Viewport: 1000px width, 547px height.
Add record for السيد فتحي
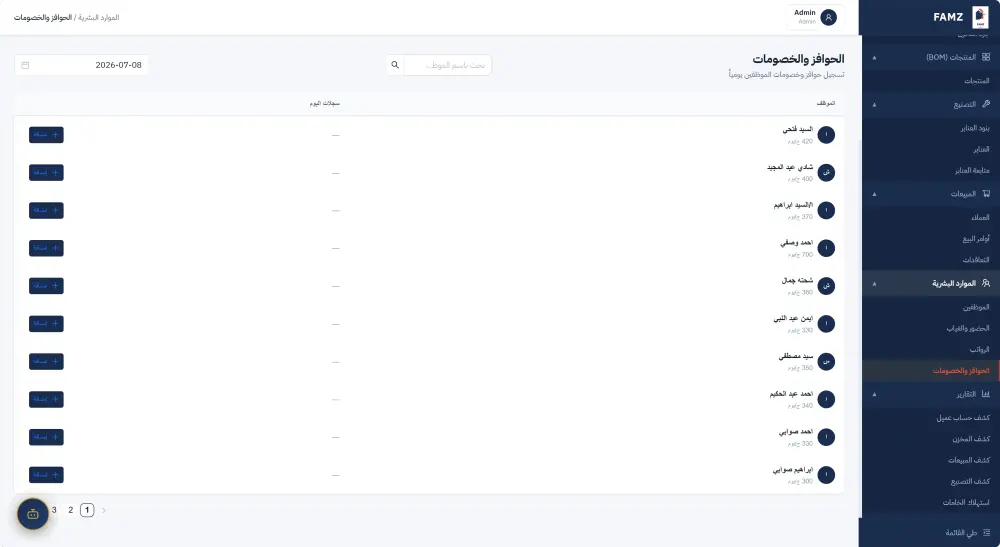46,135
